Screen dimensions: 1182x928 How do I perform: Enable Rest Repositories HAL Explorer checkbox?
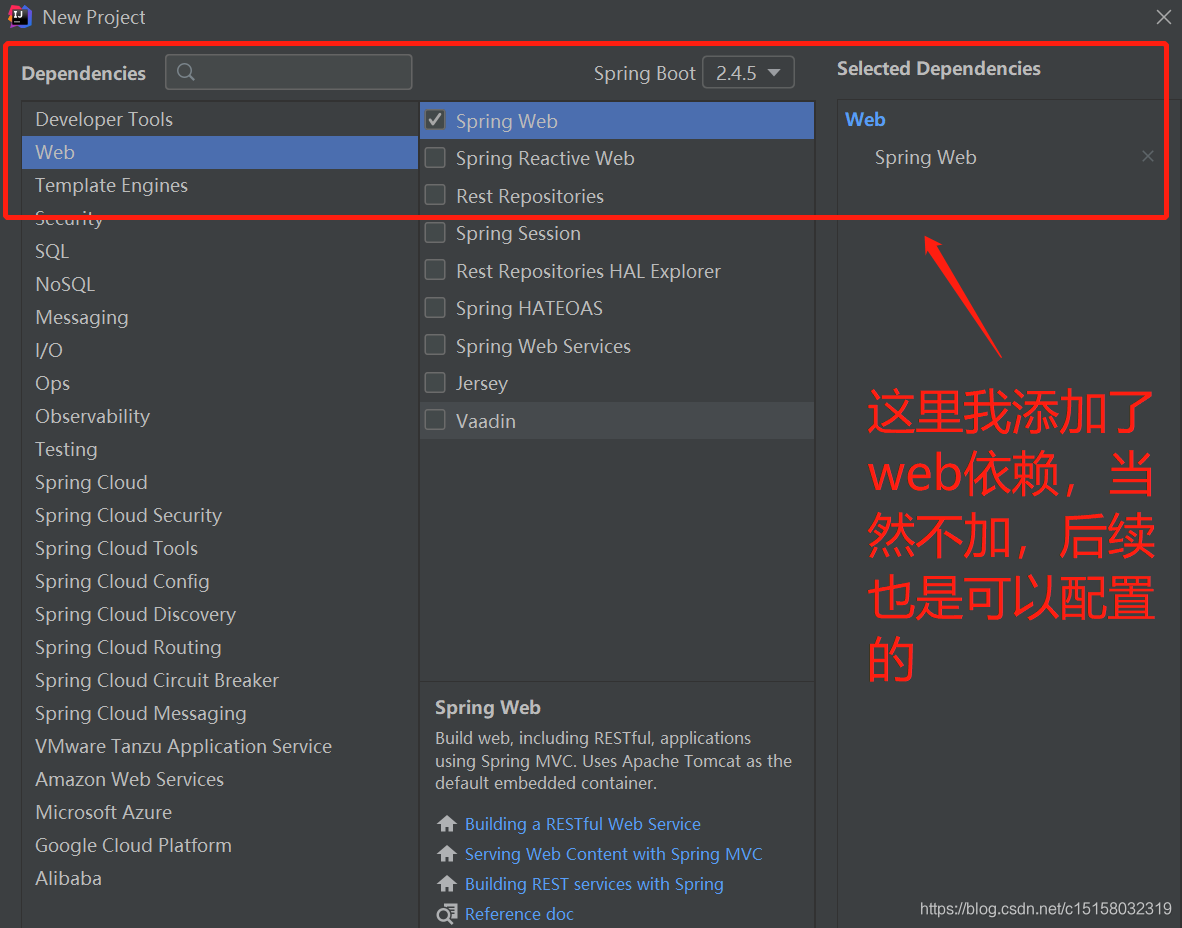[435, 270]
